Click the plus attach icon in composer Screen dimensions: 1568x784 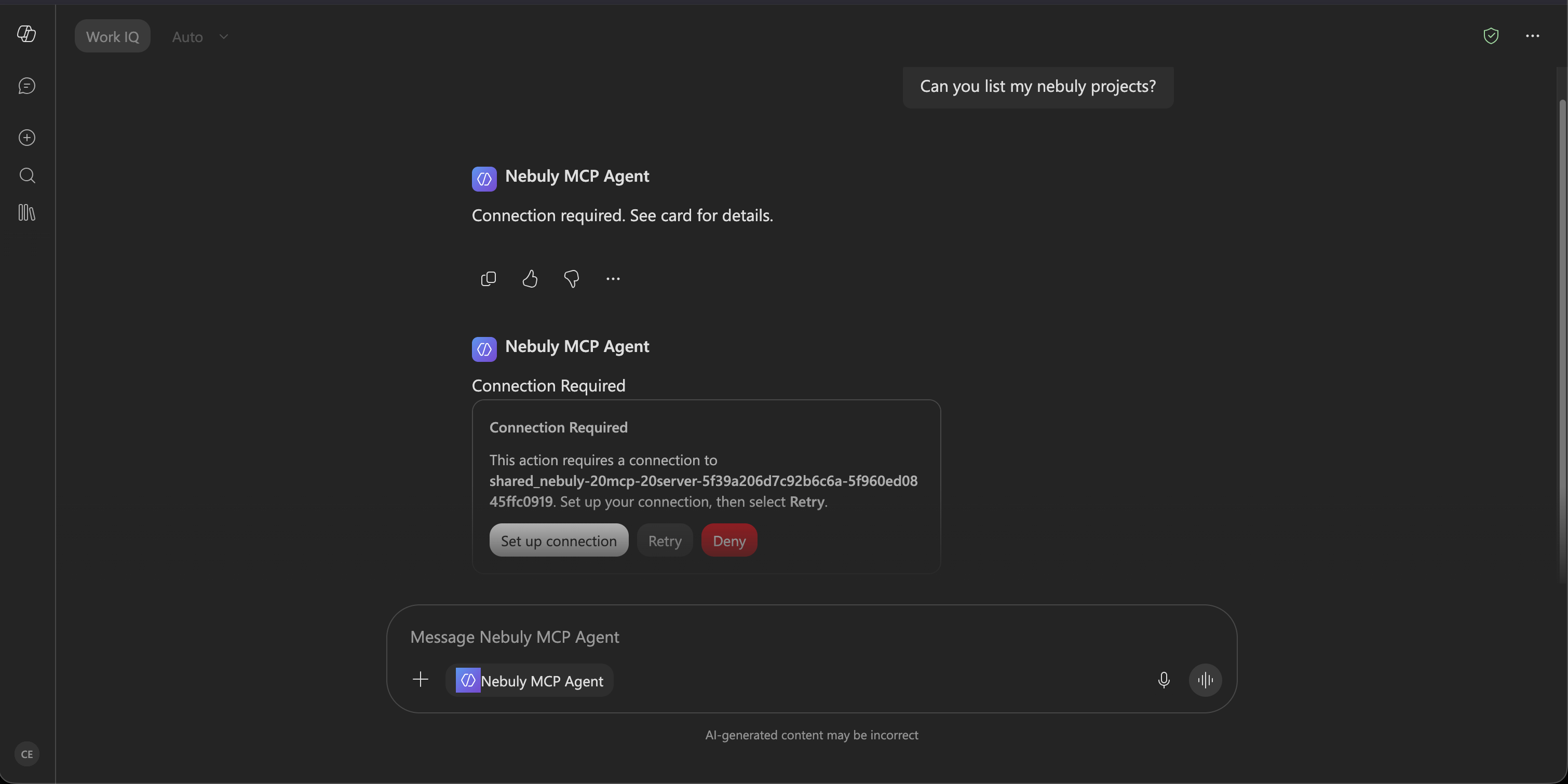(420, 679)
